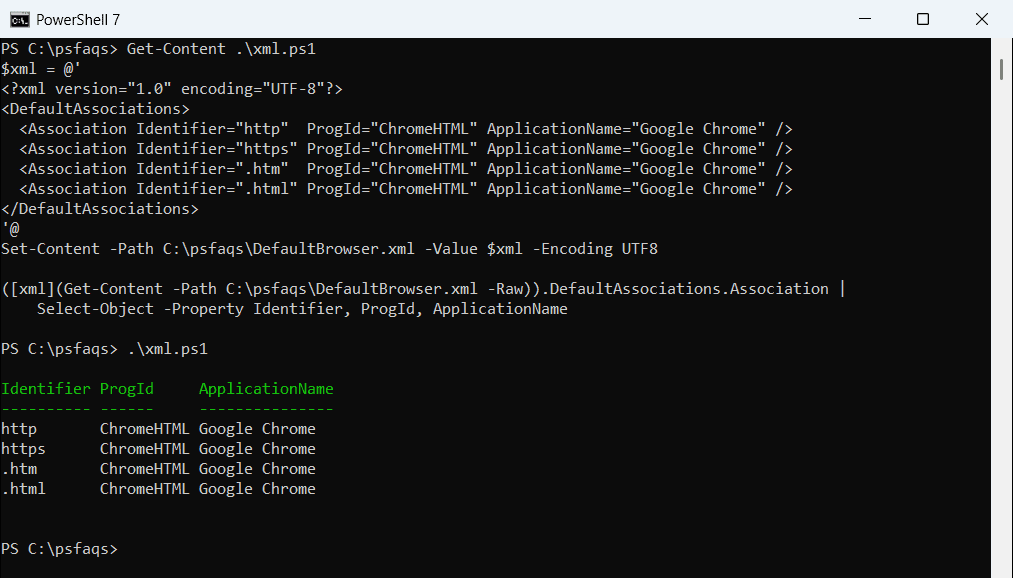Click the closing '</DefaultAssociations>' tag

(100, 209)
